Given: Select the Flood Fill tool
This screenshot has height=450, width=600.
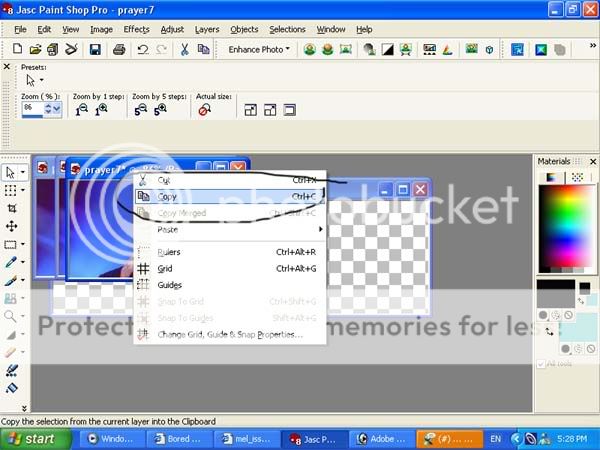Looking at the screenshot, I should (x=11, y=388).
